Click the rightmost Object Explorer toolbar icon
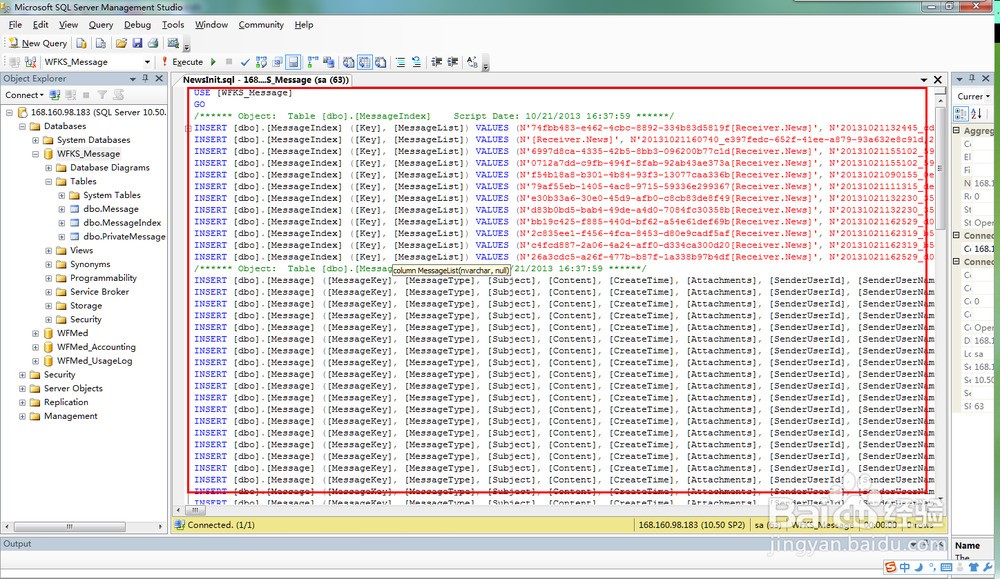This screenshot has height=579, width=1000. [118, 95]
